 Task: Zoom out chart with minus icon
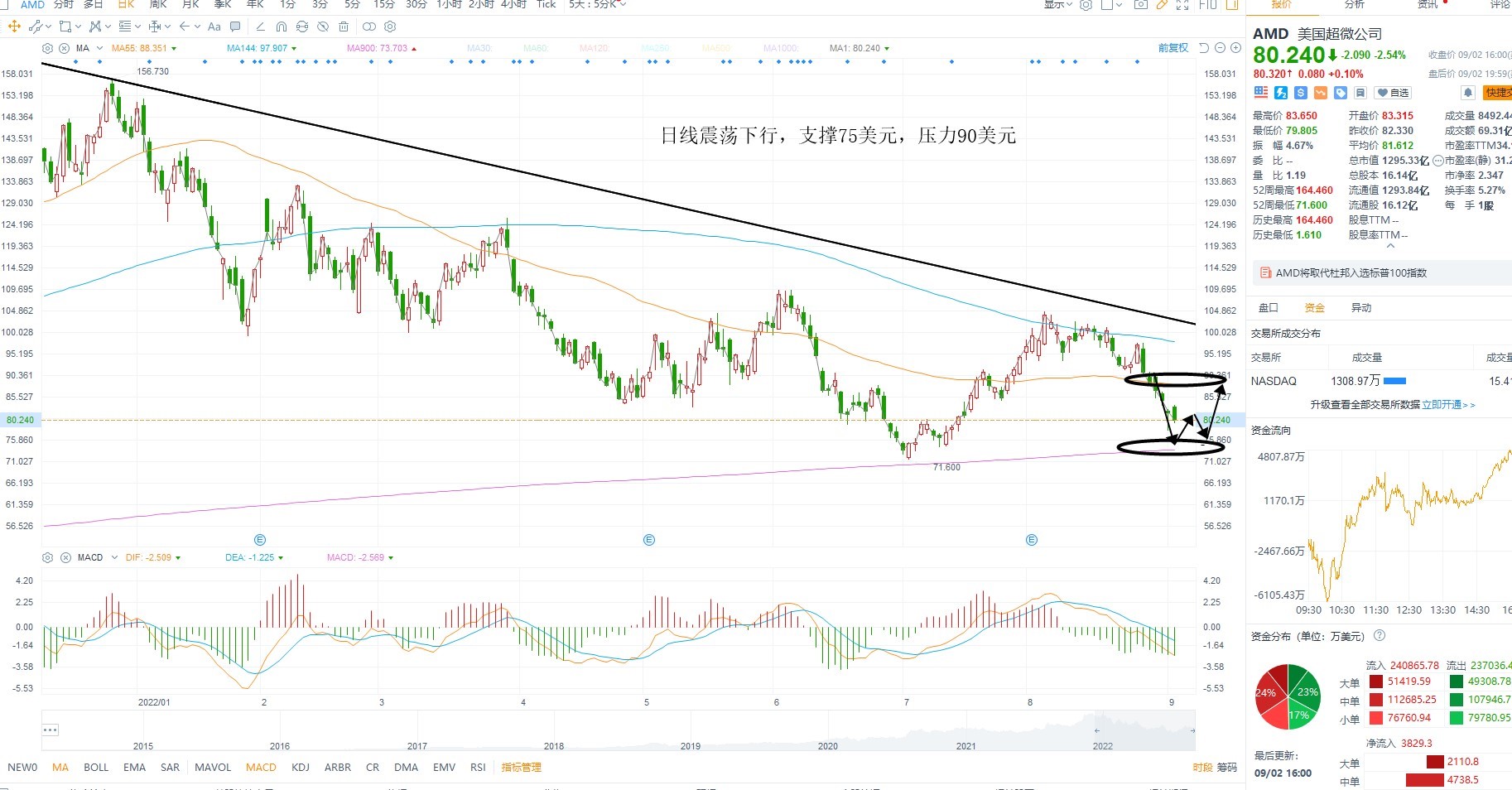(x=1220, y=48)
